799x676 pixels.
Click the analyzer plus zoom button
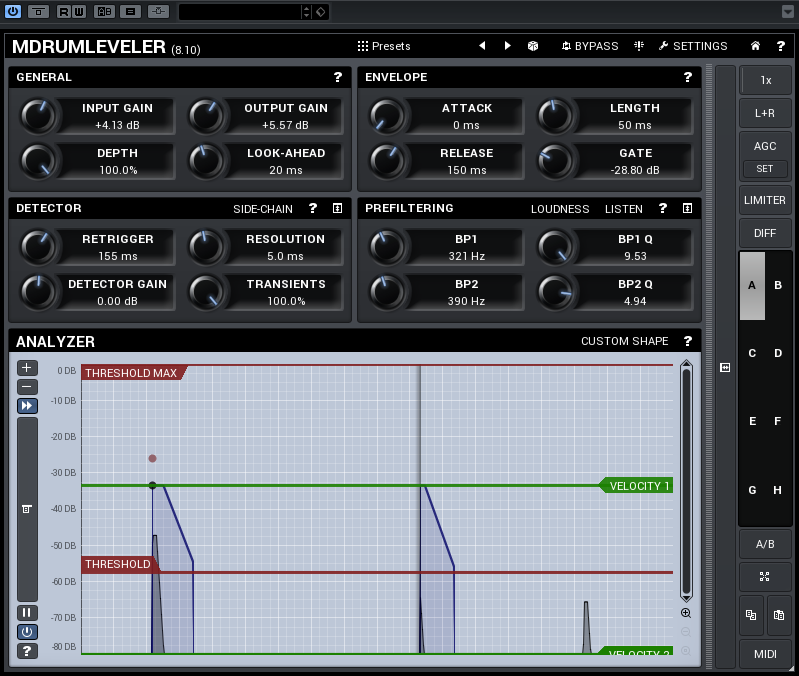[27, 367]
